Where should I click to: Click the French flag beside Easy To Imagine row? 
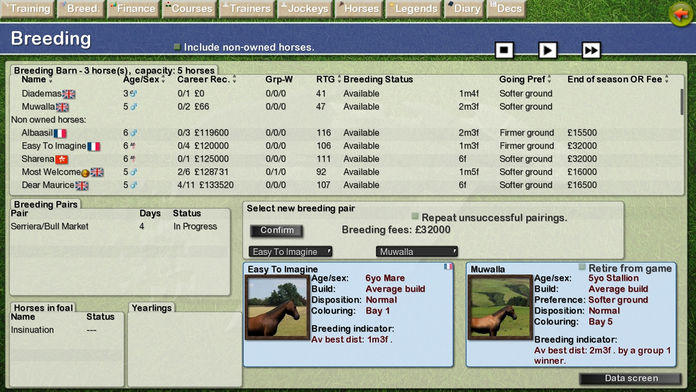(94, 147)
